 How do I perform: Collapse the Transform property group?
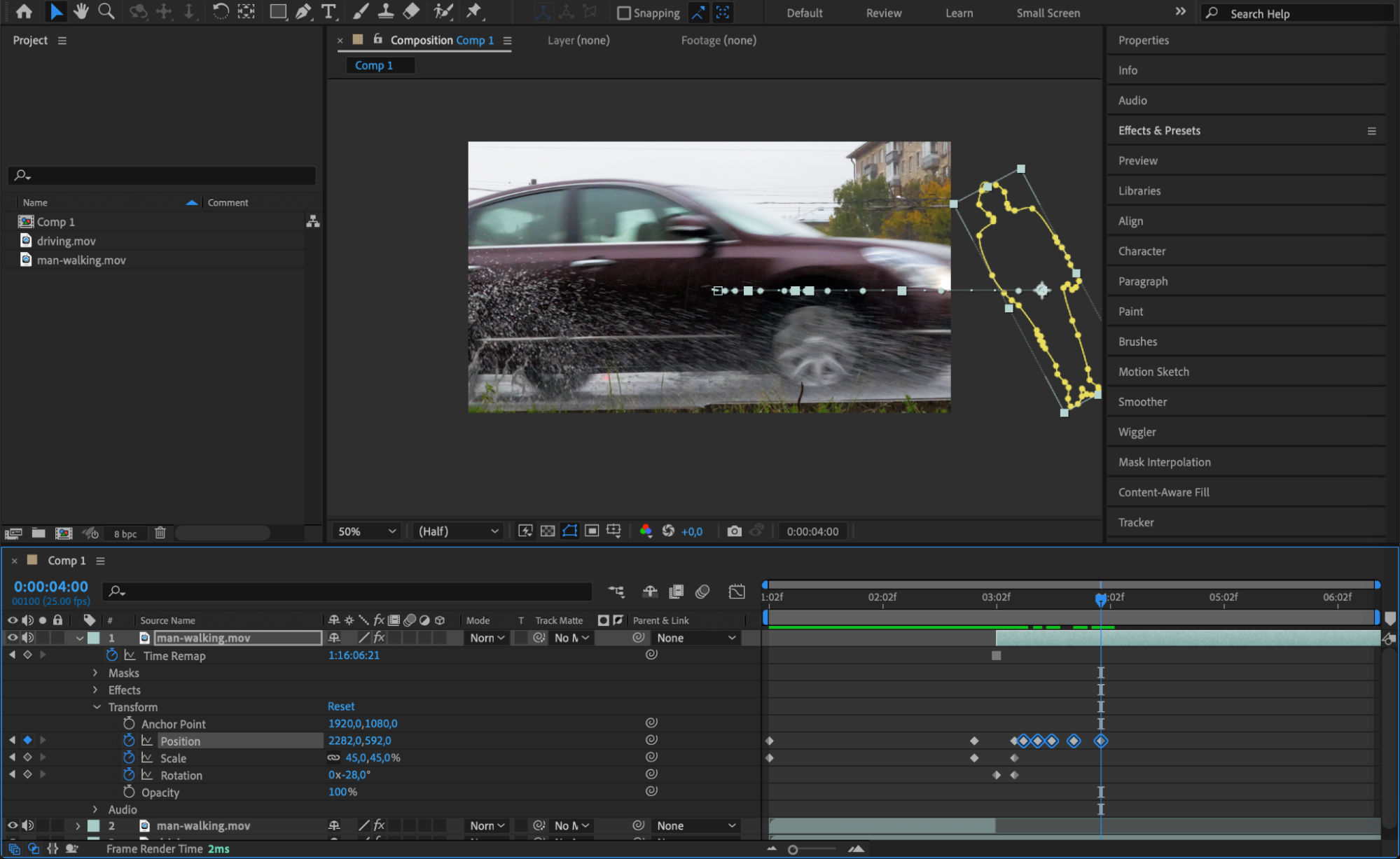tap(97, 707)
